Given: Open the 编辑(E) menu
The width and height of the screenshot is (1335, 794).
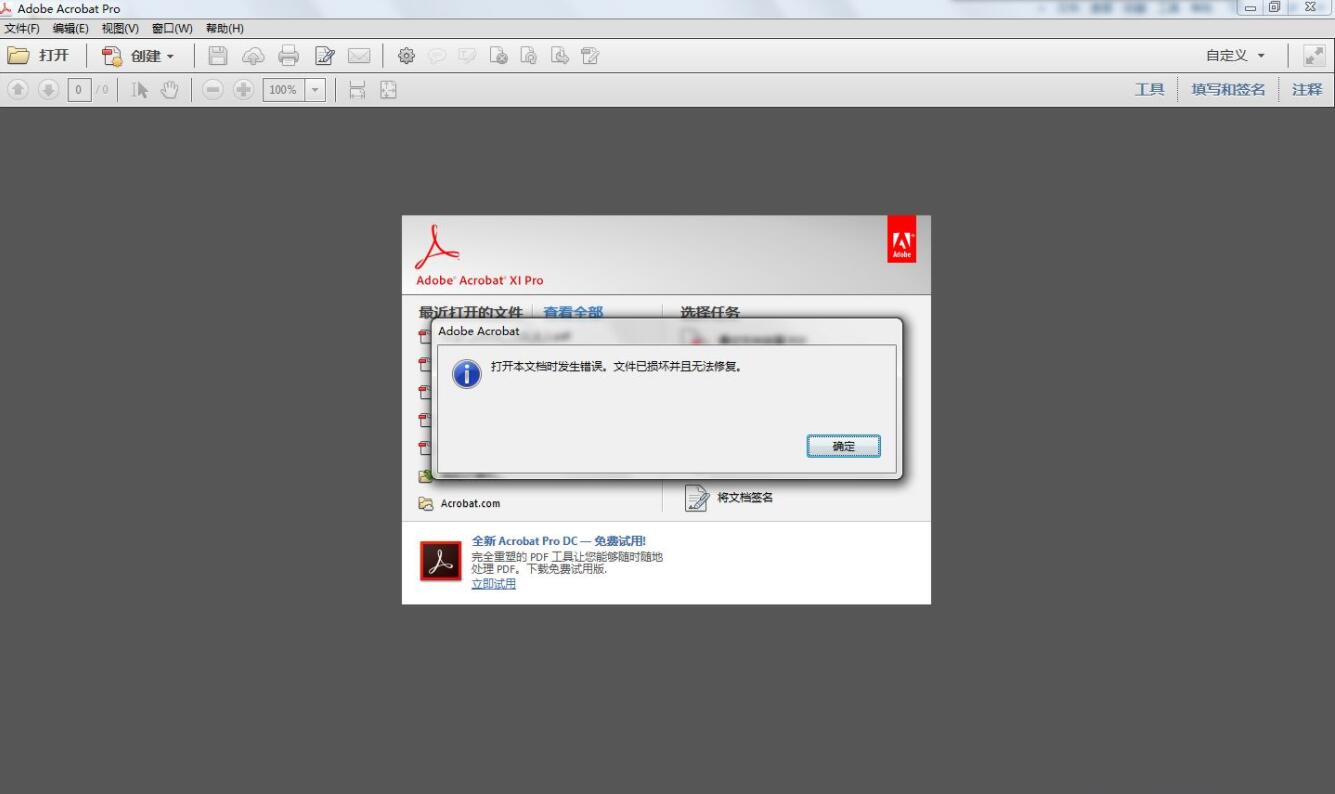Looking at the screenshot, I should [70, 28].
